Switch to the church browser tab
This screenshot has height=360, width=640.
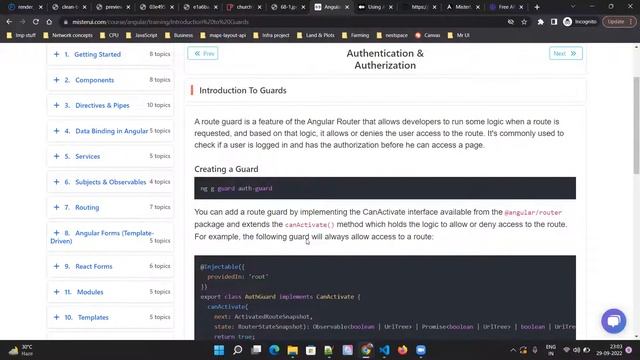tap(244, 7)
